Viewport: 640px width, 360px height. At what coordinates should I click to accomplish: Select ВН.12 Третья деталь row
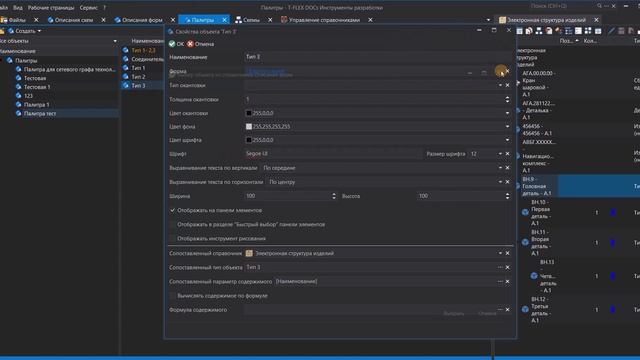pyautogui.click(x=578, y=310)
